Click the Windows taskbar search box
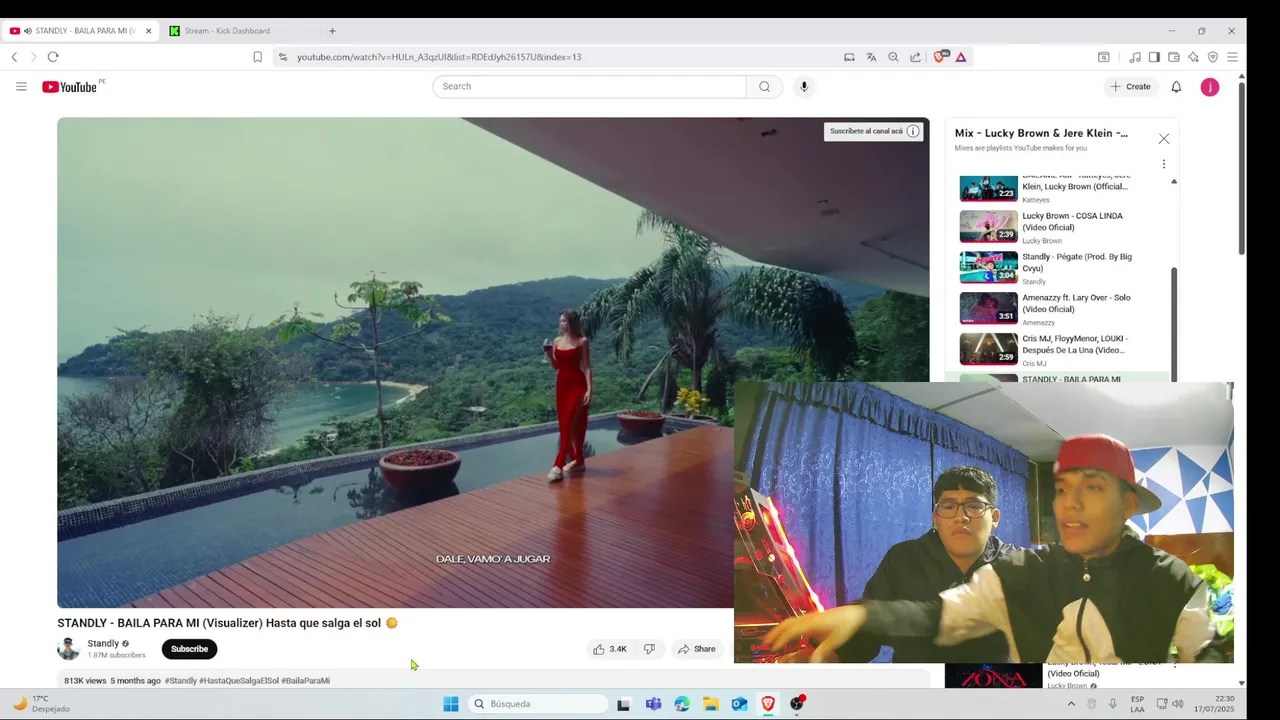Image resolution: width=1280 pixels, height=720 pixels. click(538, 704)
